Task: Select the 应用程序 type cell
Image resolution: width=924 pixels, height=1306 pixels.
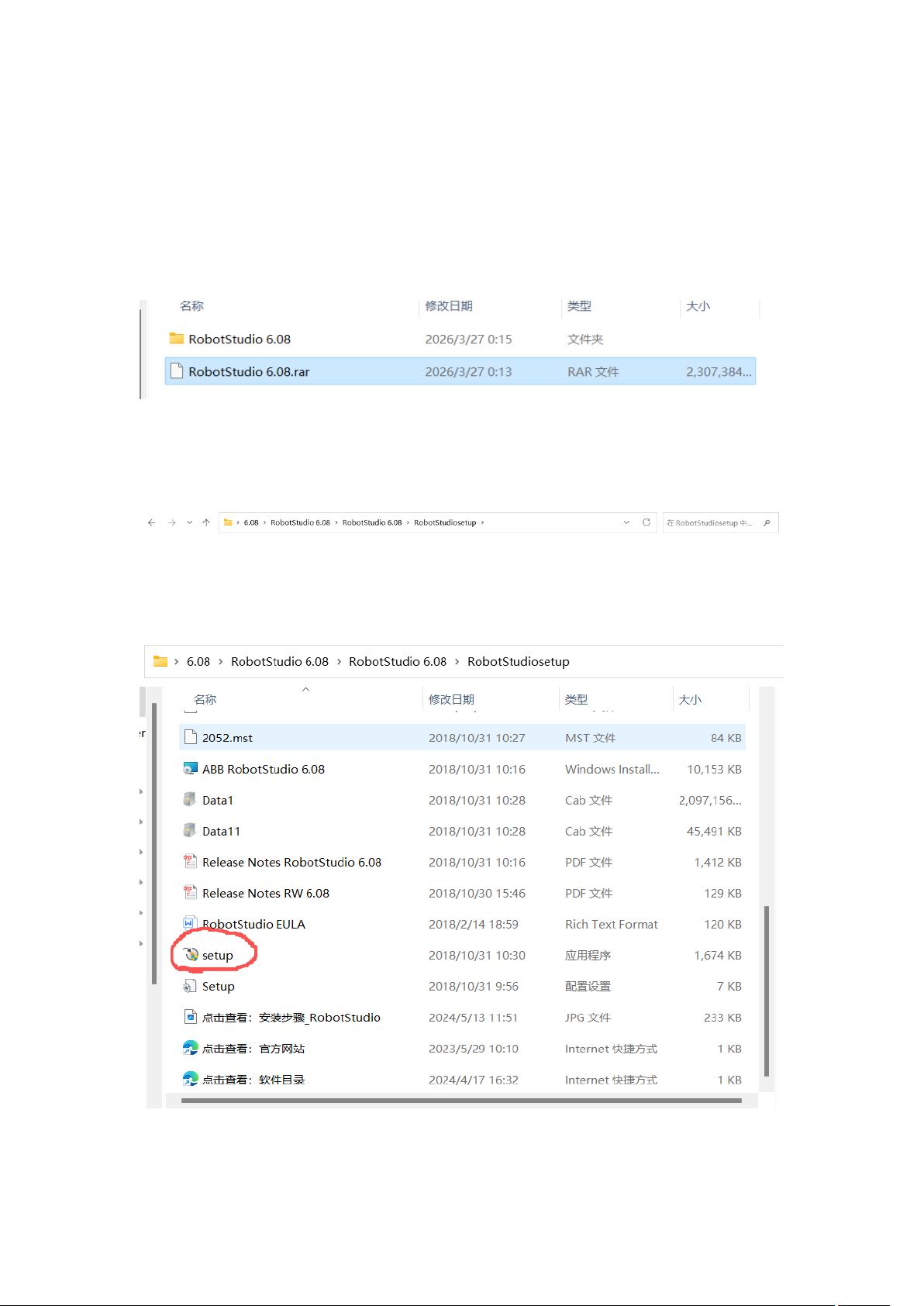Action: tap(588, 955)
